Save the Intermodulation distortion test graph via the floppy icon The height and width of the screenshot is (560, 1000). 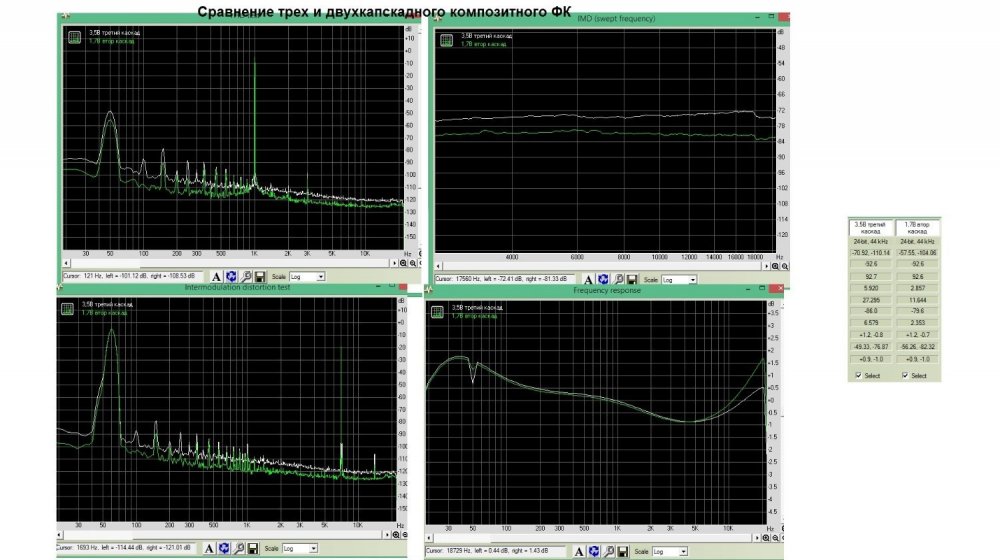[253, 549]
